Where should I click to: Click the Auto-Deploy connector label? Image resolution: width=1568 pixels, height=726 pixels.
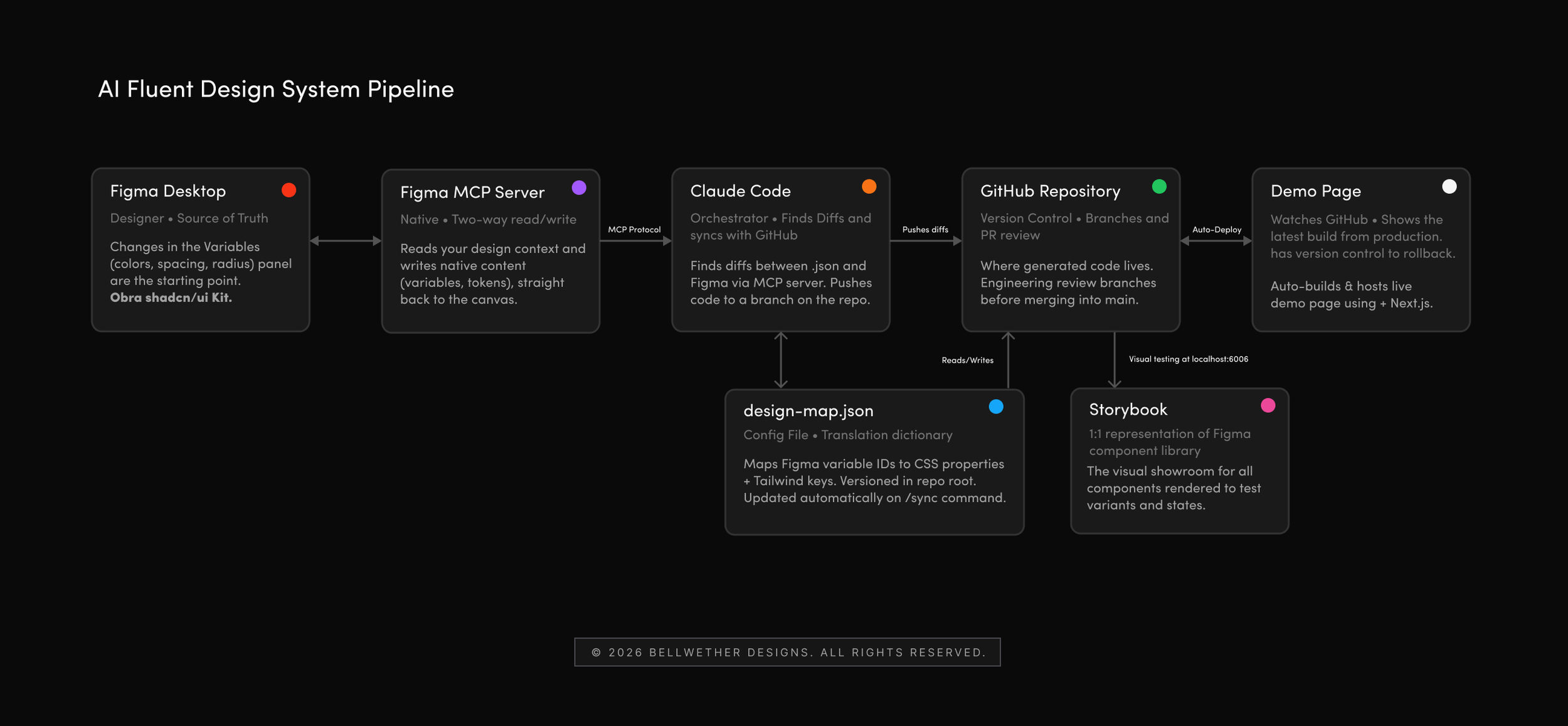pyautogui.click(x=1217, y=230)
